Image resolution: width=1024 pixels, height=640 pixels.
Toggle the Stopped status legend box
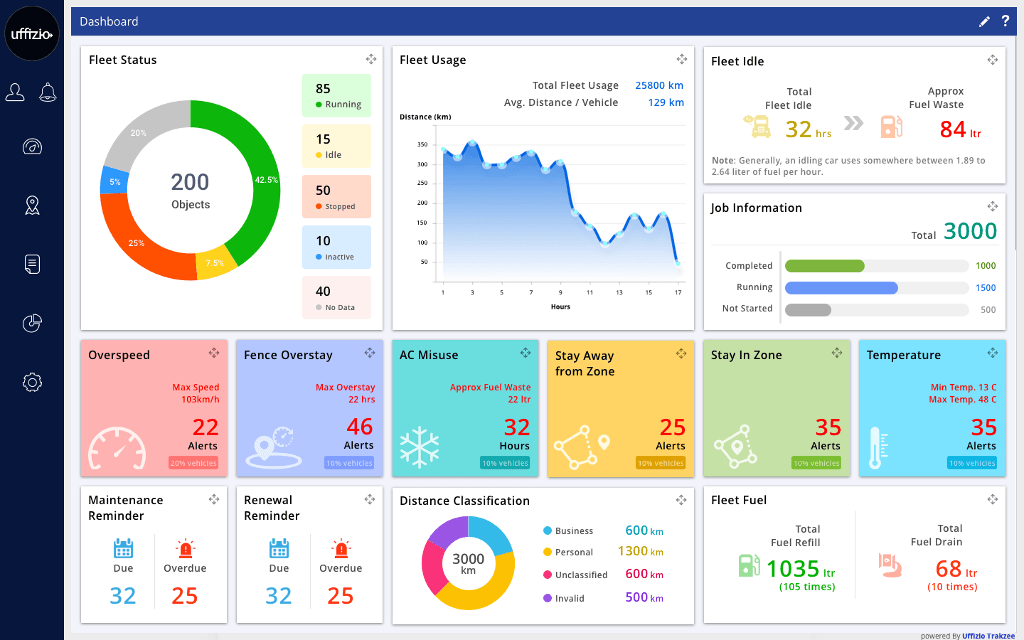tap(336, 197)
